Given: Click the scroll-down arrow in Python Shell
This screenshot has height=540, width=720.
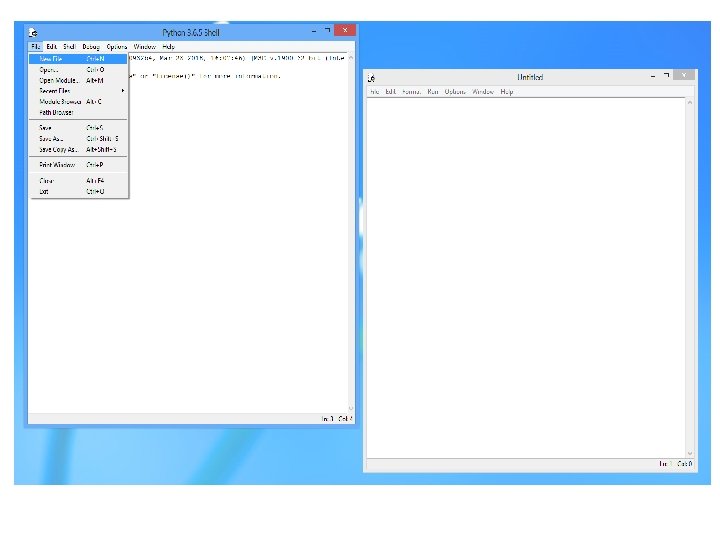Looking at the screenshot, I should click(x=351, y=408).
